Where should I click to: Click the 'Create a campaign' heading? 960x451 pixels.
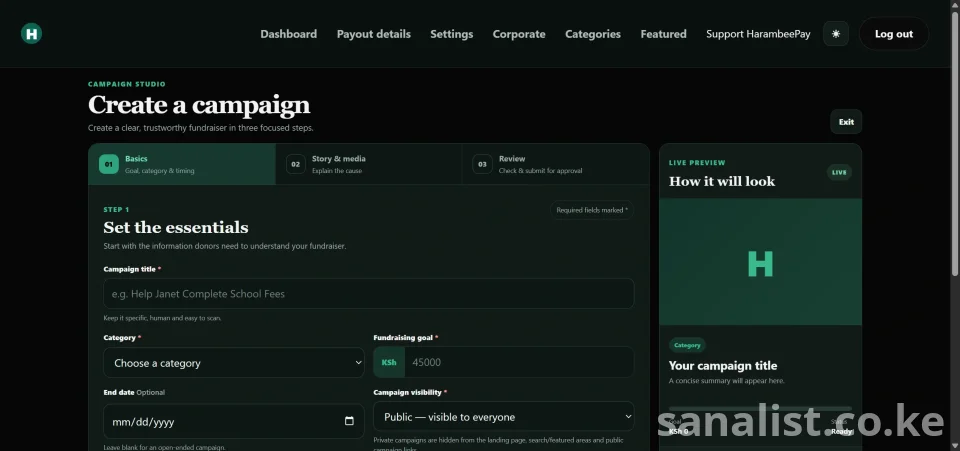pos(199,105)
